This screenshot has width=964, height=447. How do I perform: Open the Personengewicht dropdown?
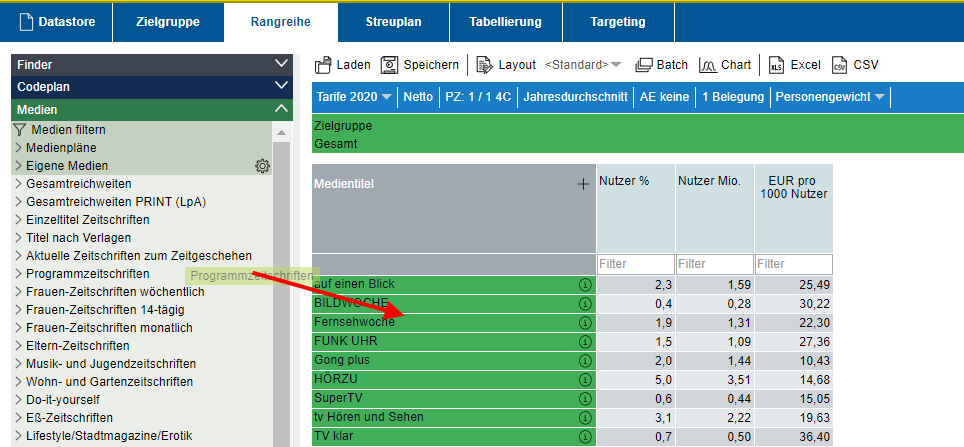click(830, 97)
